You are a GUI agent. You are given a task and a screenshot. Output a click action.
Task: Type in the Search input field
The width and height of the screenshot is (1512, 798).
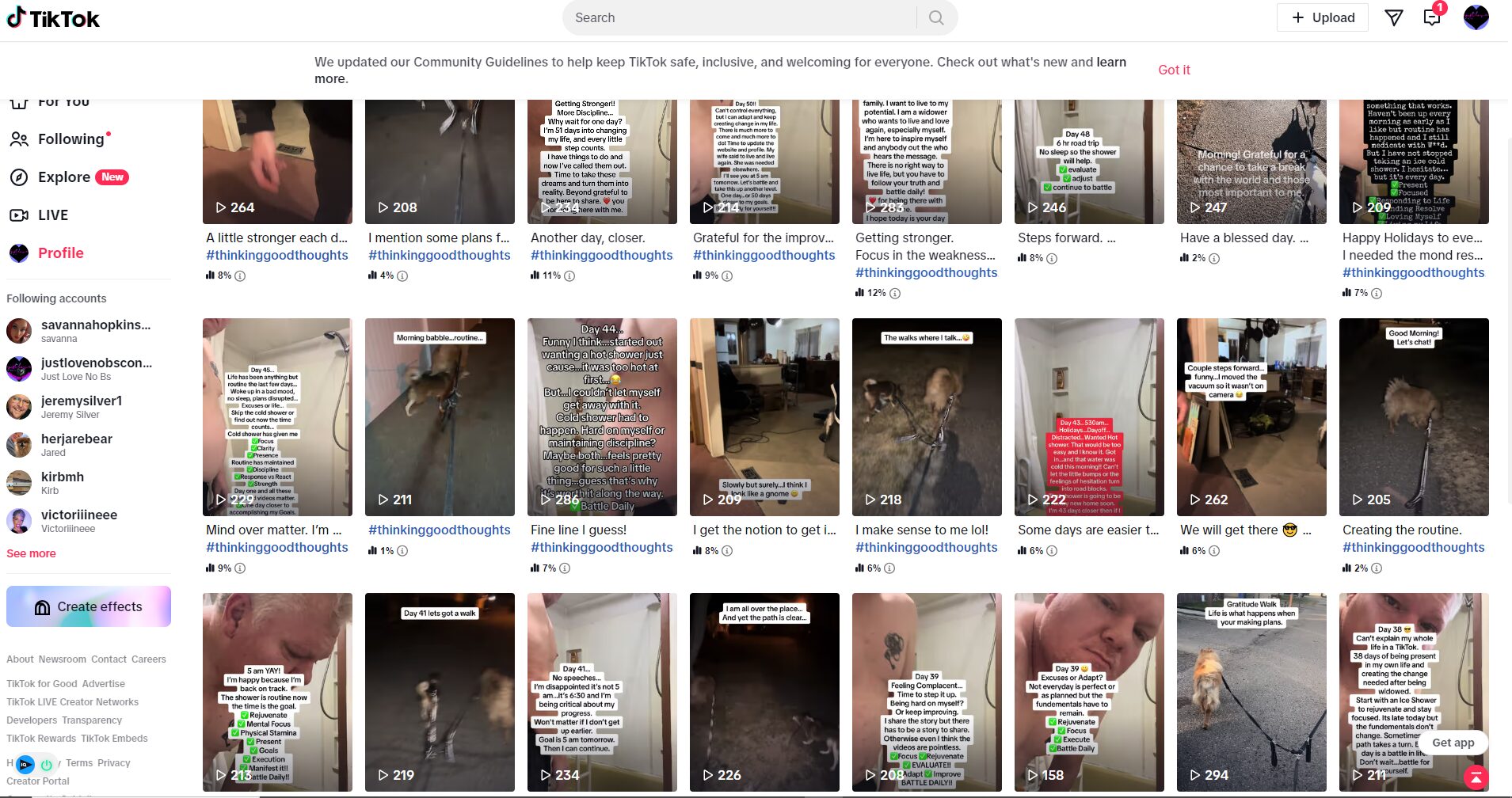(x=741, y=17)
